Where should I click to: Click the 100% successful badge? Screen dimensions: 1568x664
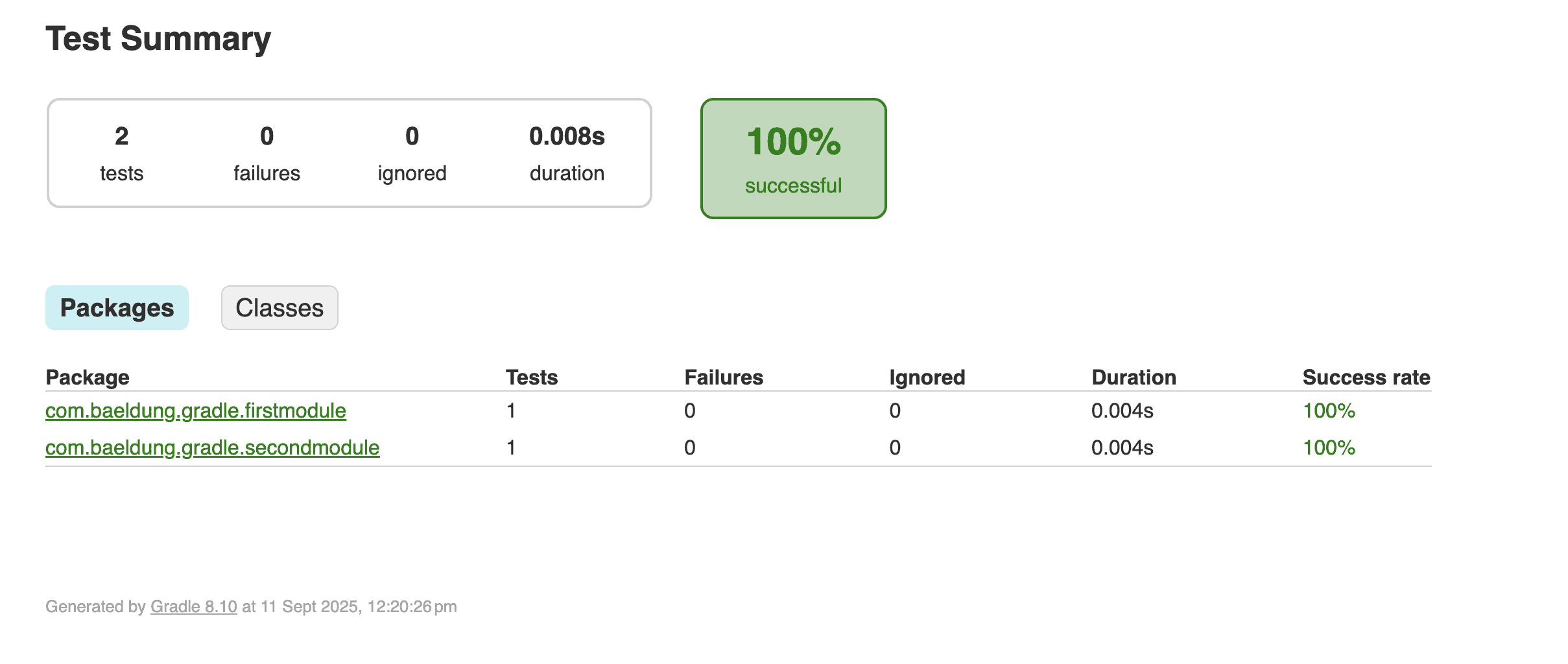click(793, 158)
